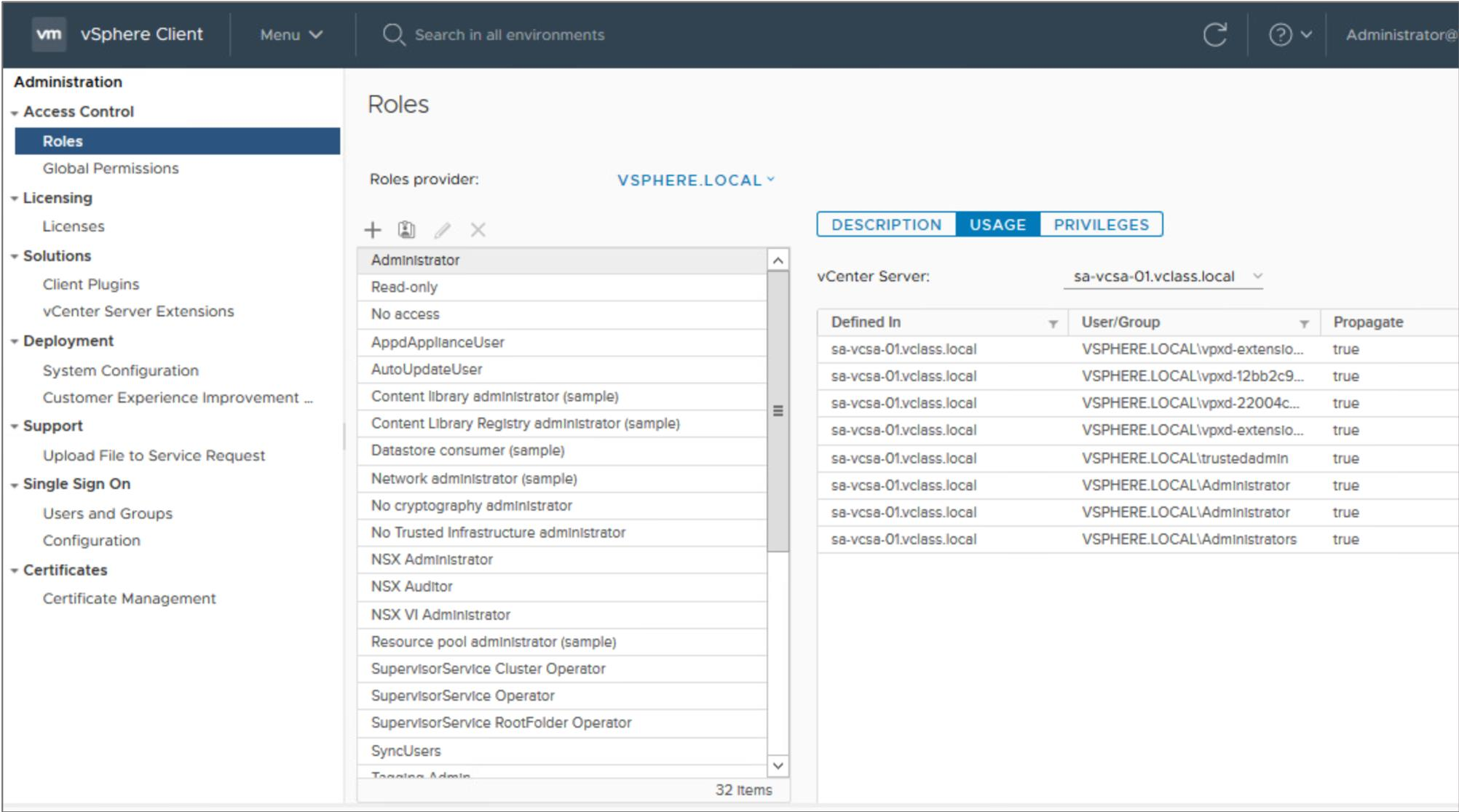
Task: Select the No access role
Action: (561, 314)
